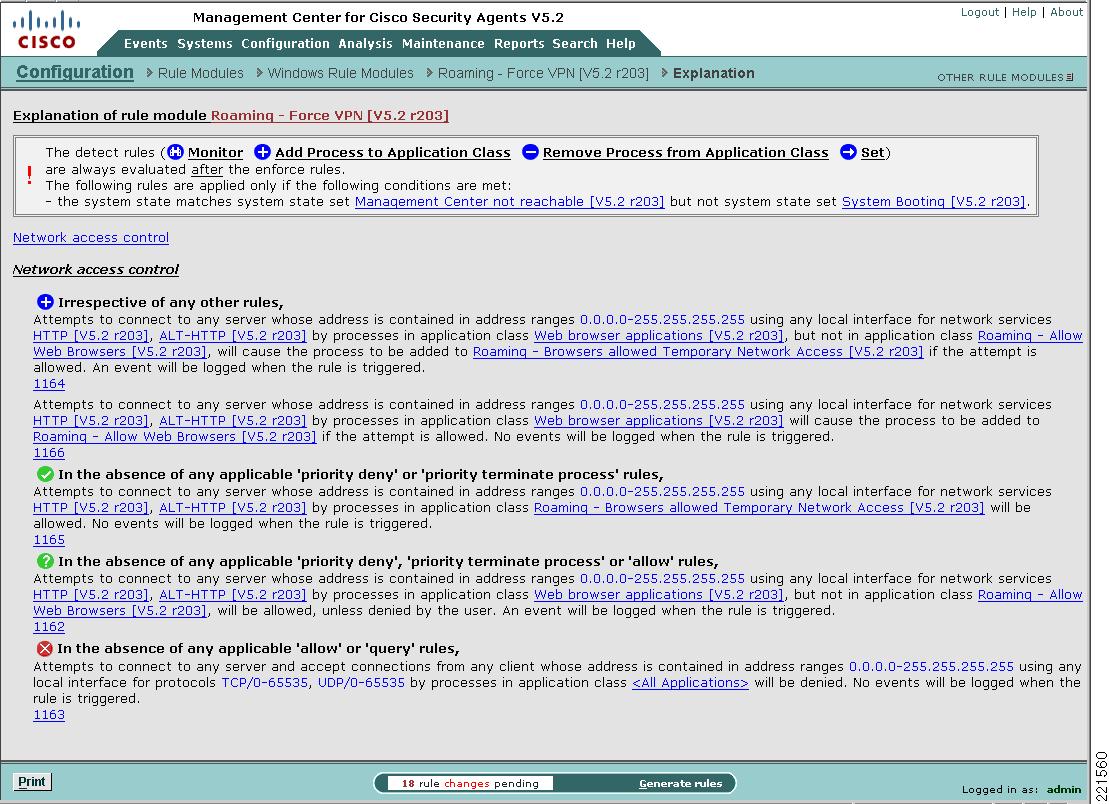Click the Set rule type link

[x=872, y=152]
